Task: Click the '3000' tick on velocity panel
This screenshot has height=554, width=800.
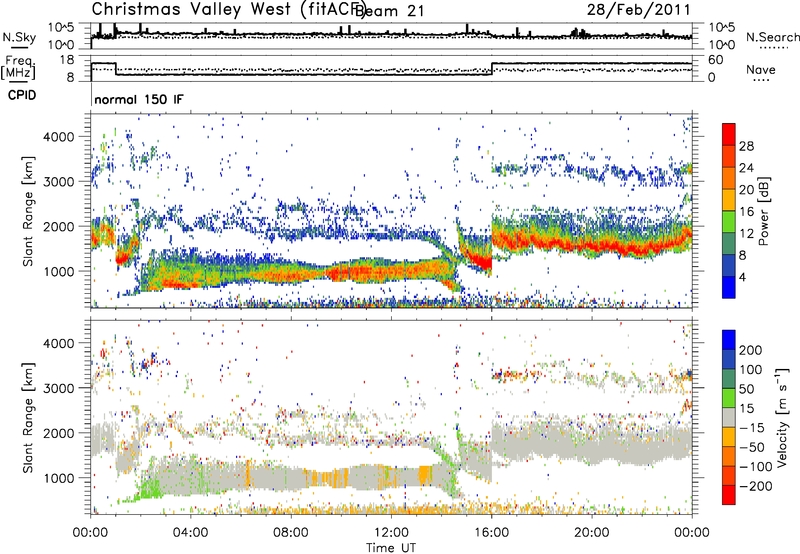Action: 59,388
